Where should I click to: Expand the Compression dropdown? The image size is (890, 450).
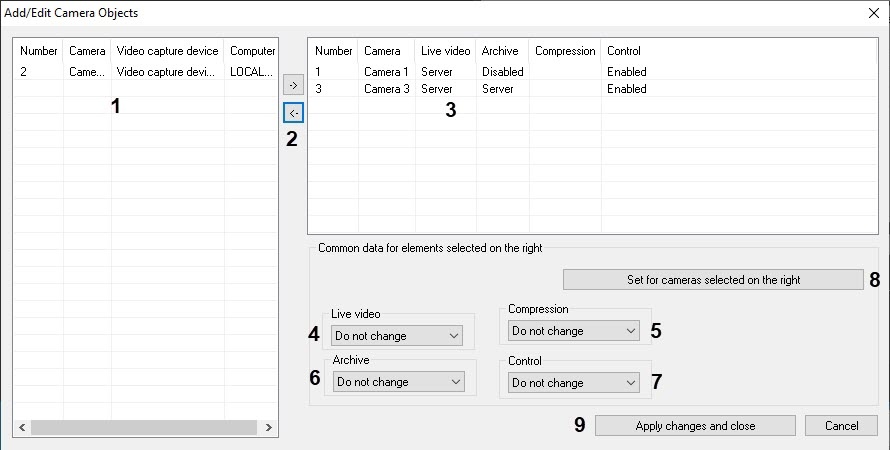click(x=573, y=330)
